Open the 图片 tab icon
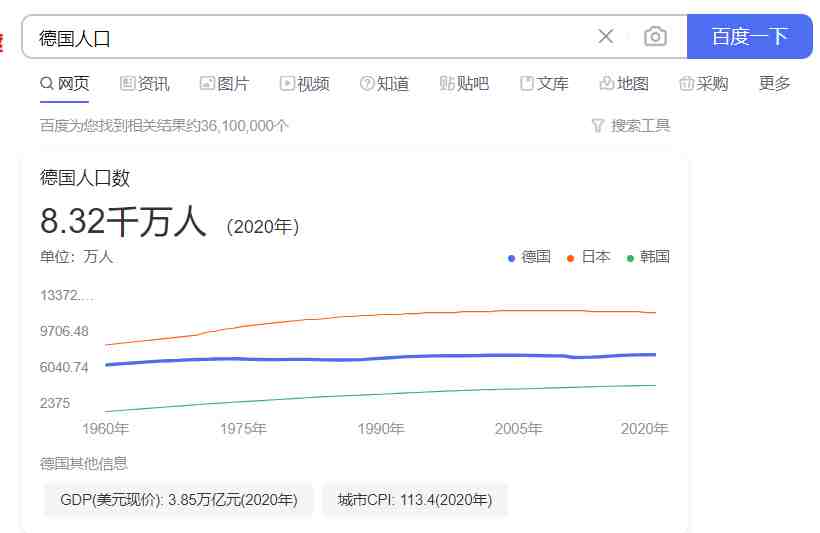Image resolution: width=820 pixels, height=533 pixels. [207, 83]
